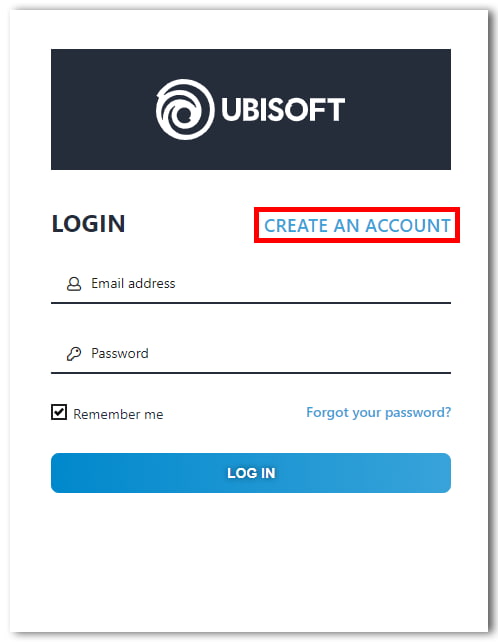Focus the Password input field

251,354
